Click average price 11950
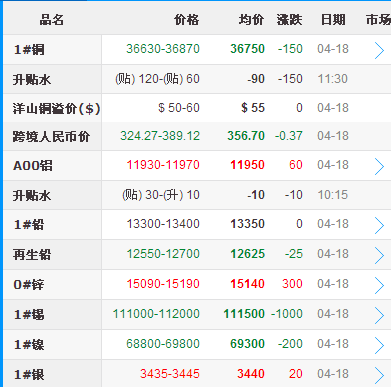 tap(247, 165)
